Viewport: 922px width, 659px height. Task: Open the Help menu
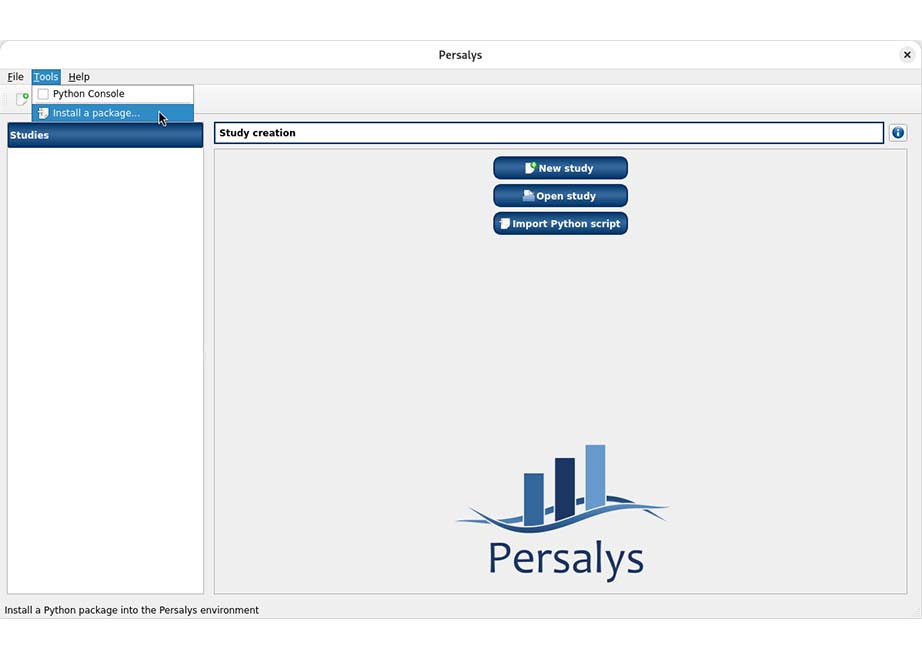[79, 77]
